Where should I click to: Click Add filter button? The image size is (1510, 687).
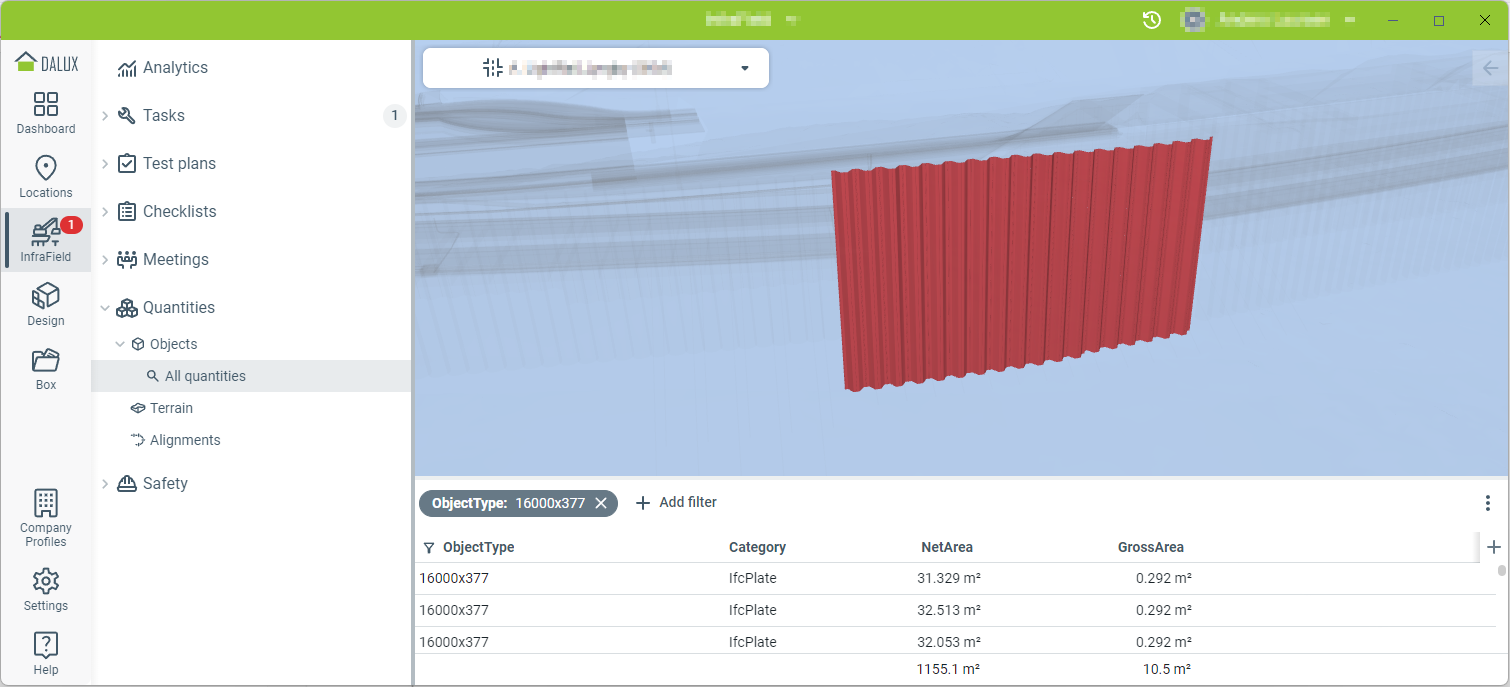point(676,503)
